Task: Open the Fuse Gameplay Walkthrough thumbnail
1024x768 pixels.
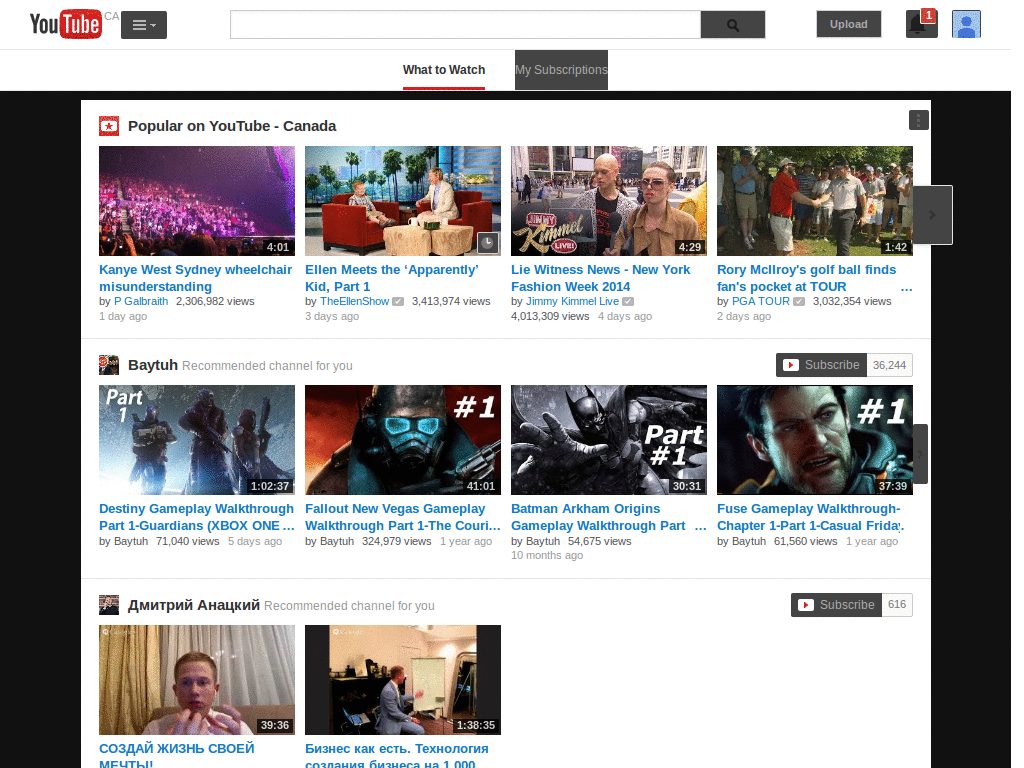Action: click(x=815, y=440)
